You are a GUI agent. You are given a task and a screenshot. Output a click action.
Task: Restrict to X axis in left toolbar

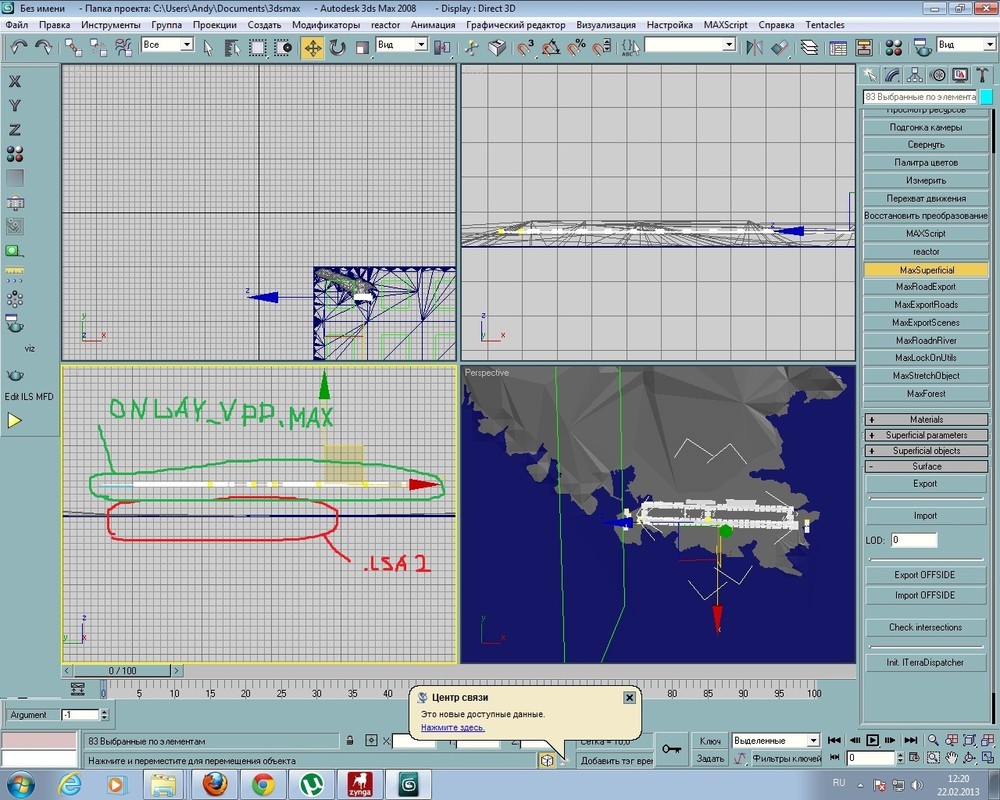click(x=15, y=82)
